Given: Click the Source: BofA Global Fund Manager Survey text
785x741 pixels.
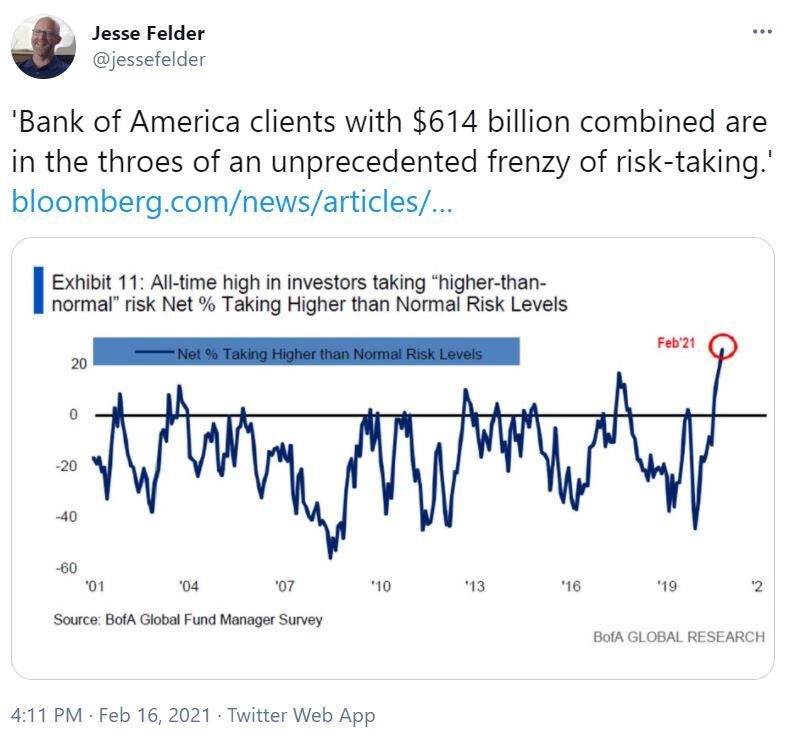Looking at the screenshot, I should [188, 620].
